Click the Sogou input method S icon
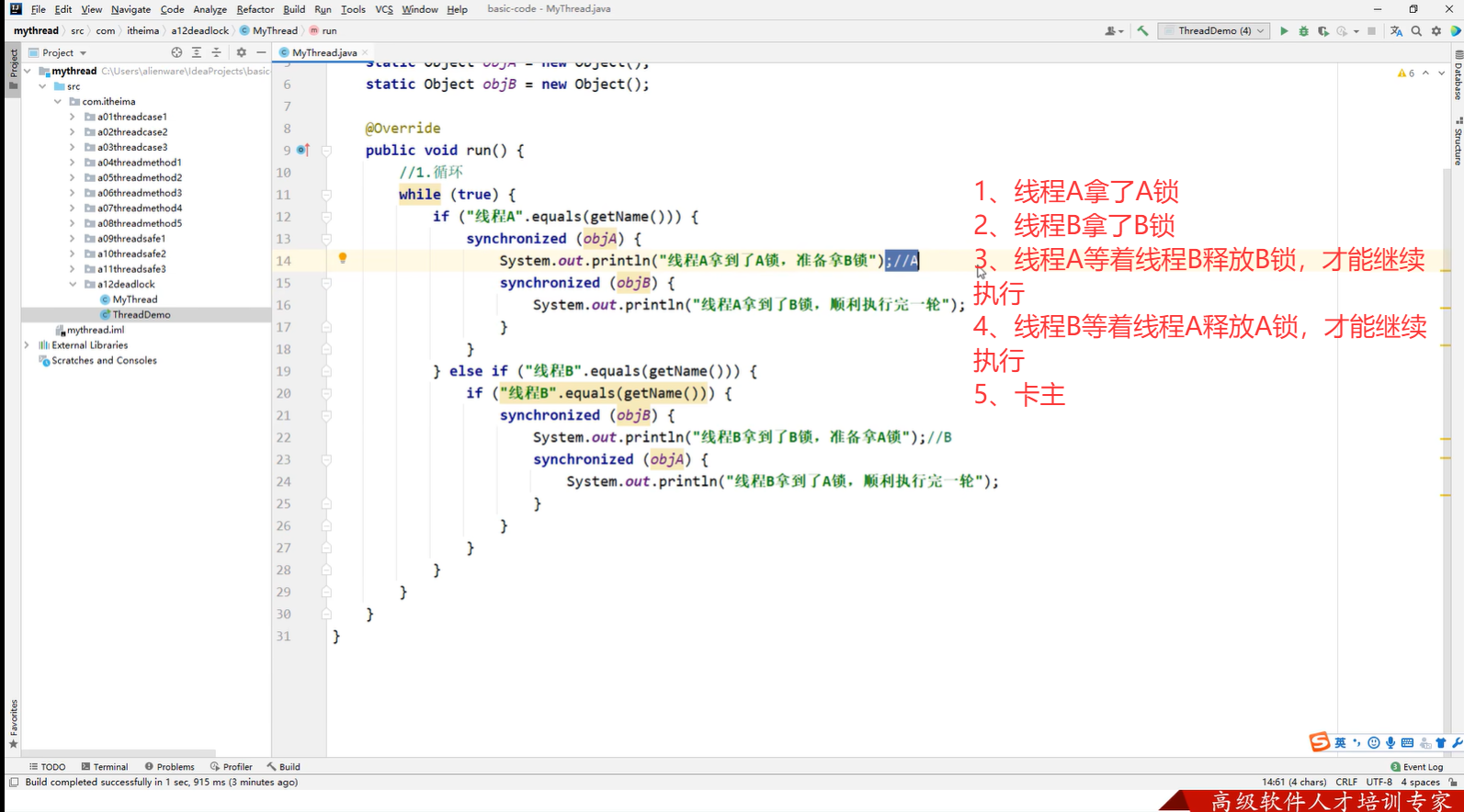Image resolution: width=1464 pixels, height=812 pixels. coord(1320,742)
